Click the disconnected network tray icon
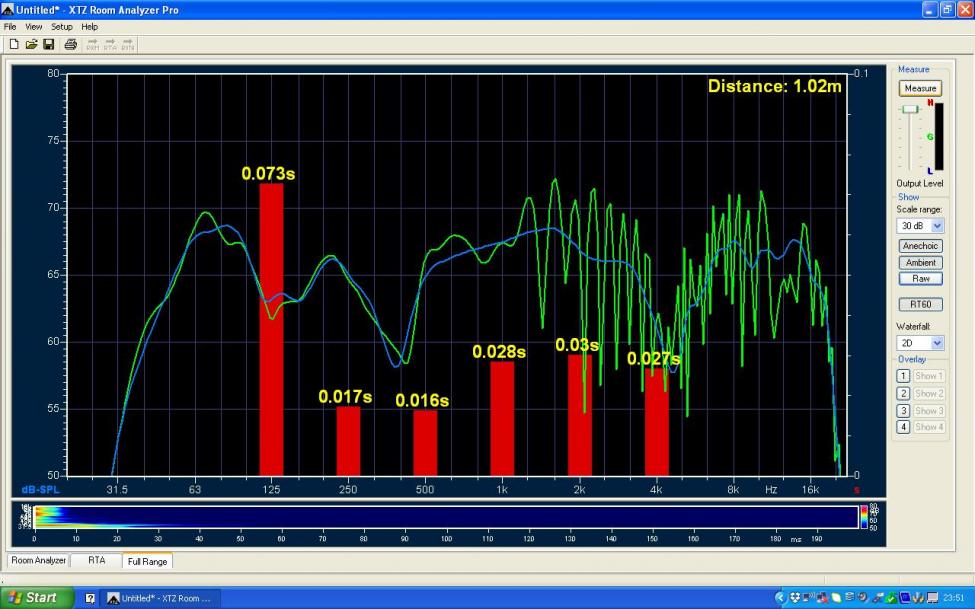Screen dimensions: 975x609 point(823,598)
